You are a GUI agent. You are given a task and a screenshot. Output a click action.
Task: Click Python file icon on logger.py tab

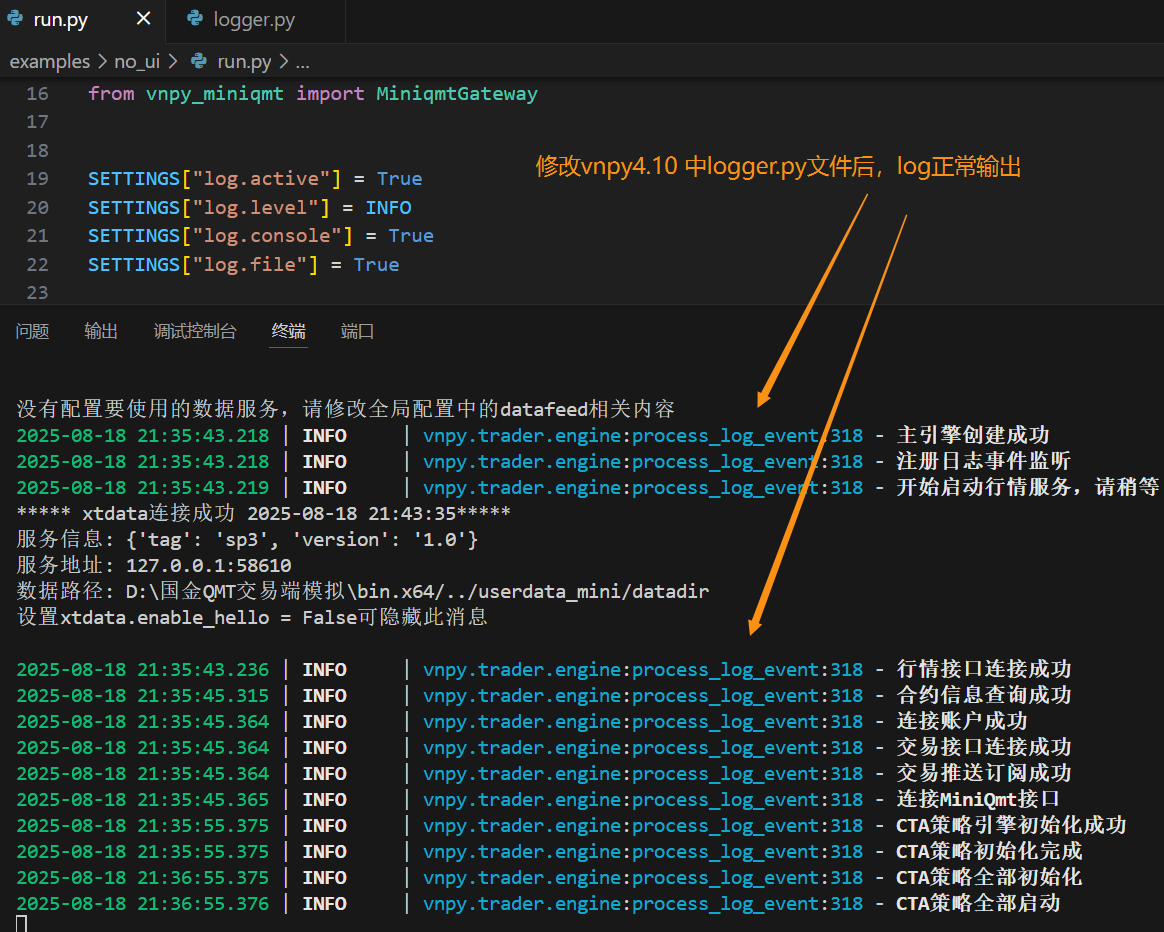[x=195, y=19]
